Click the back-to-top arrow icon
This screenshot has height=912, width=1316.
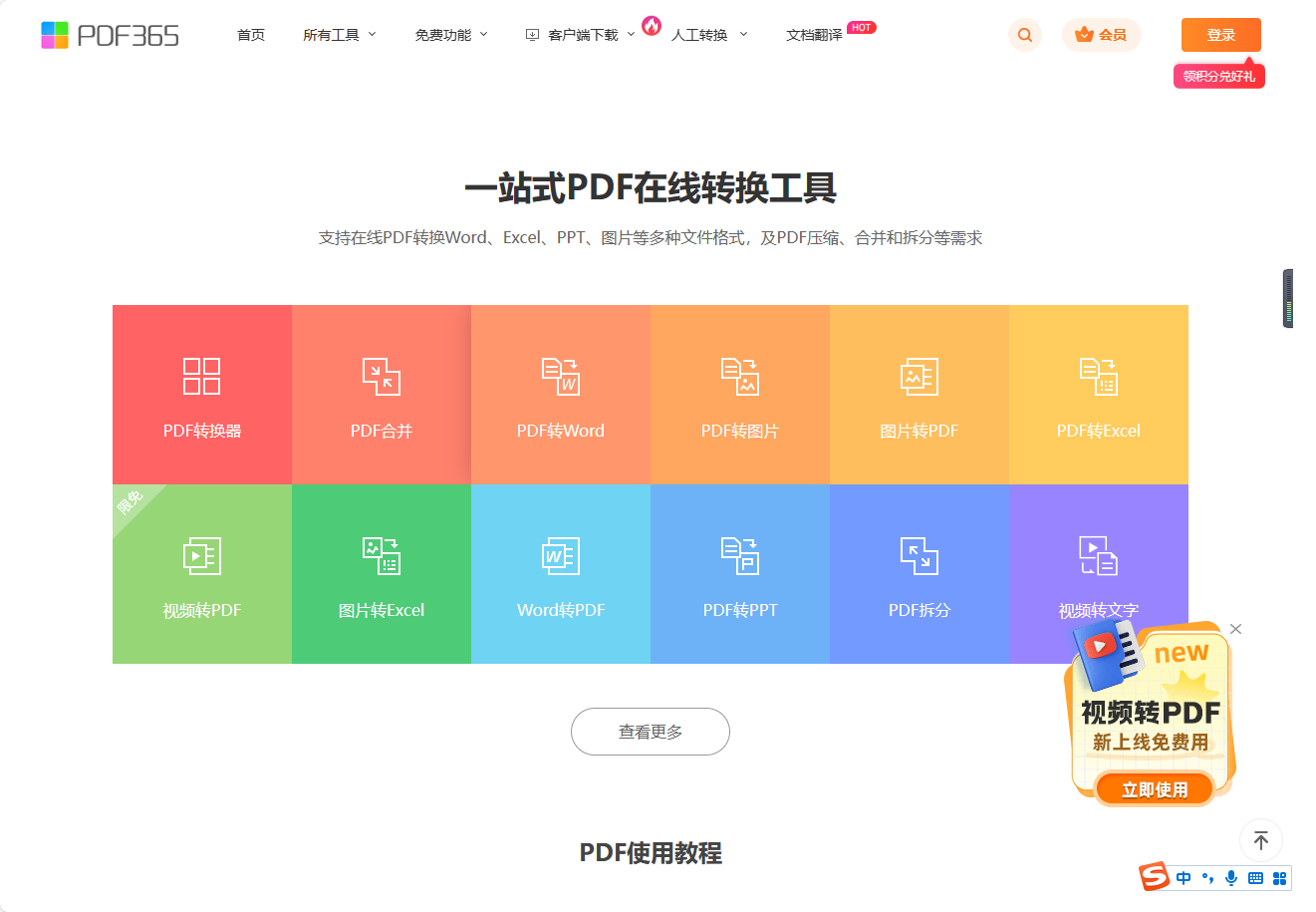click(x=1261, y=840)
